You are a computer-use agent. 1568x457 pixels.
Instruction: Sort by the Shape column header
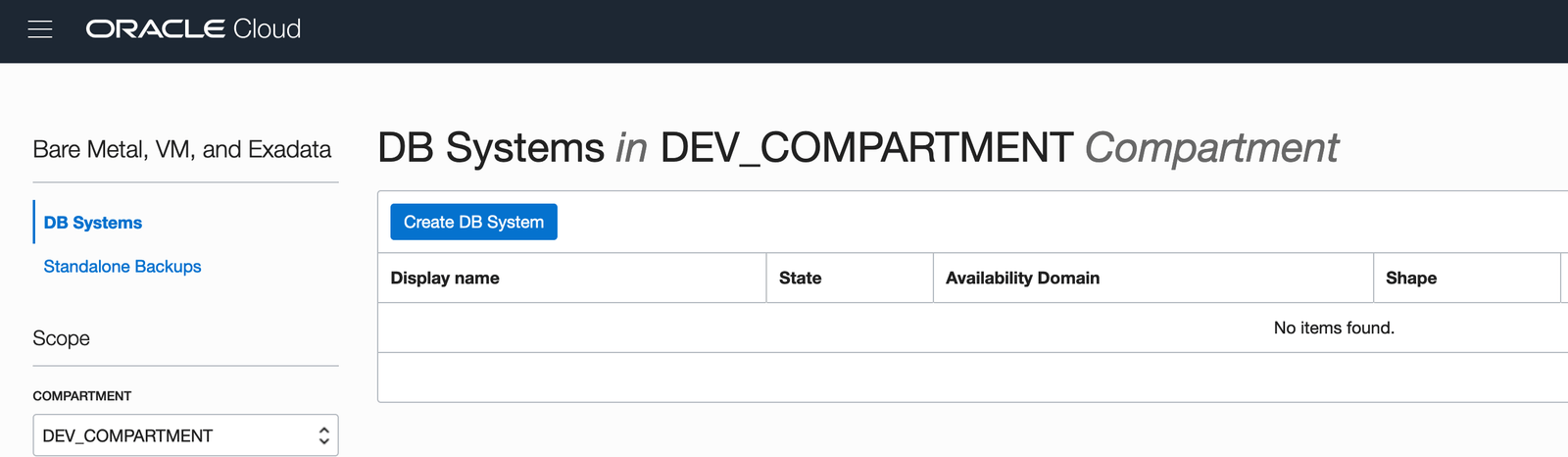[1410, 279]
